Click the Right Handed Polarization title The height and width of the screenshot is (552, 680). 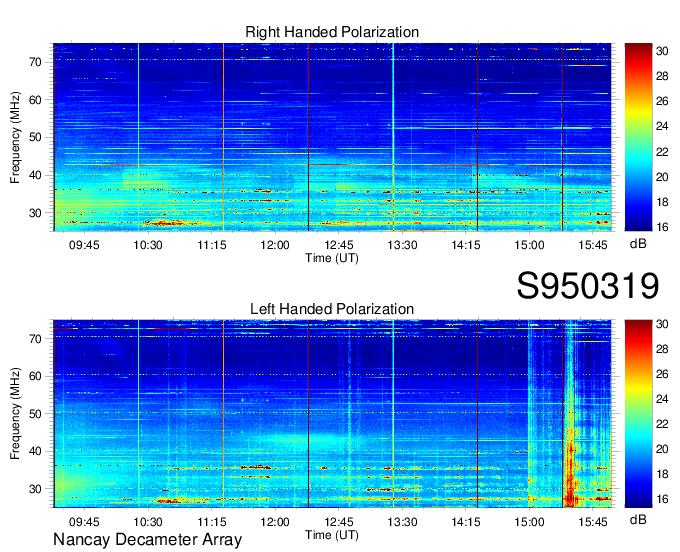point(332,33)
